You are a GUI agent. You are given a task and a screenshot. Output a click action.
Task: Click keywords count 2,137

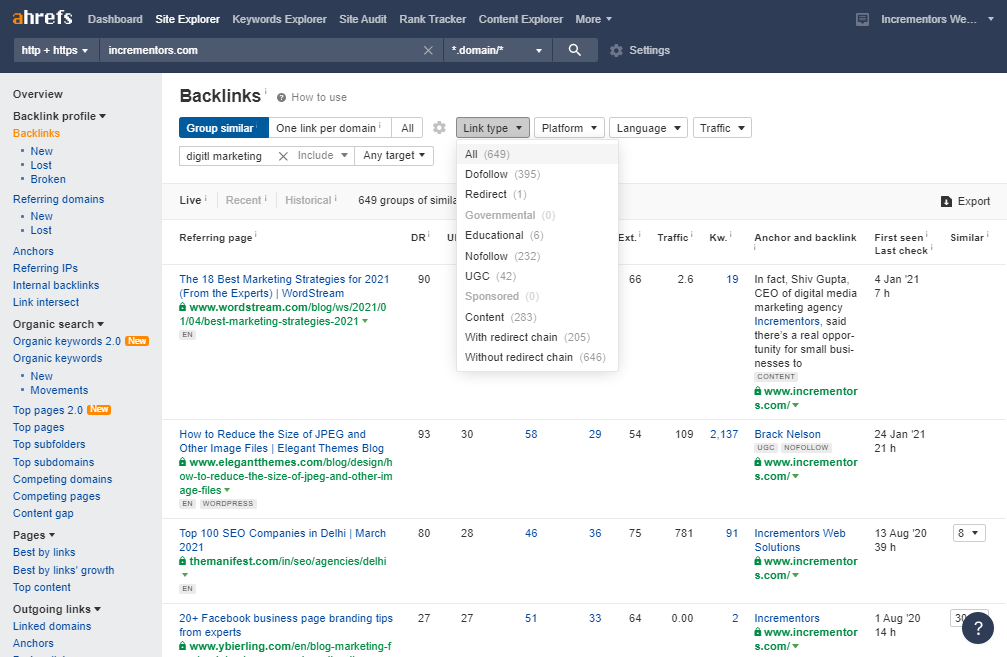point(724,434)
